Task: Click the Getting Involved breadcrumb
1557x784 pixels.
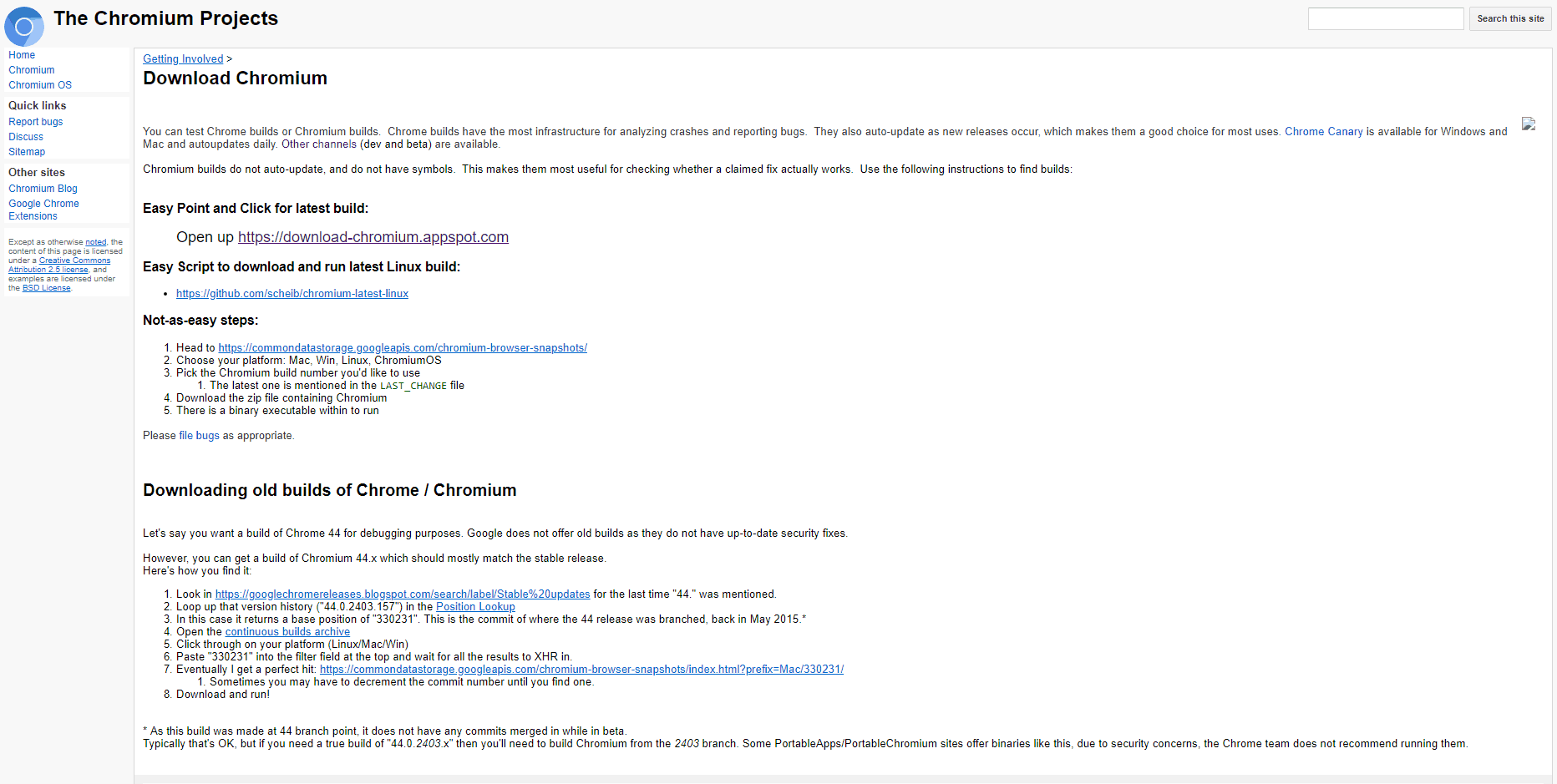Action: pyautogui.click(x=183, y=58)
